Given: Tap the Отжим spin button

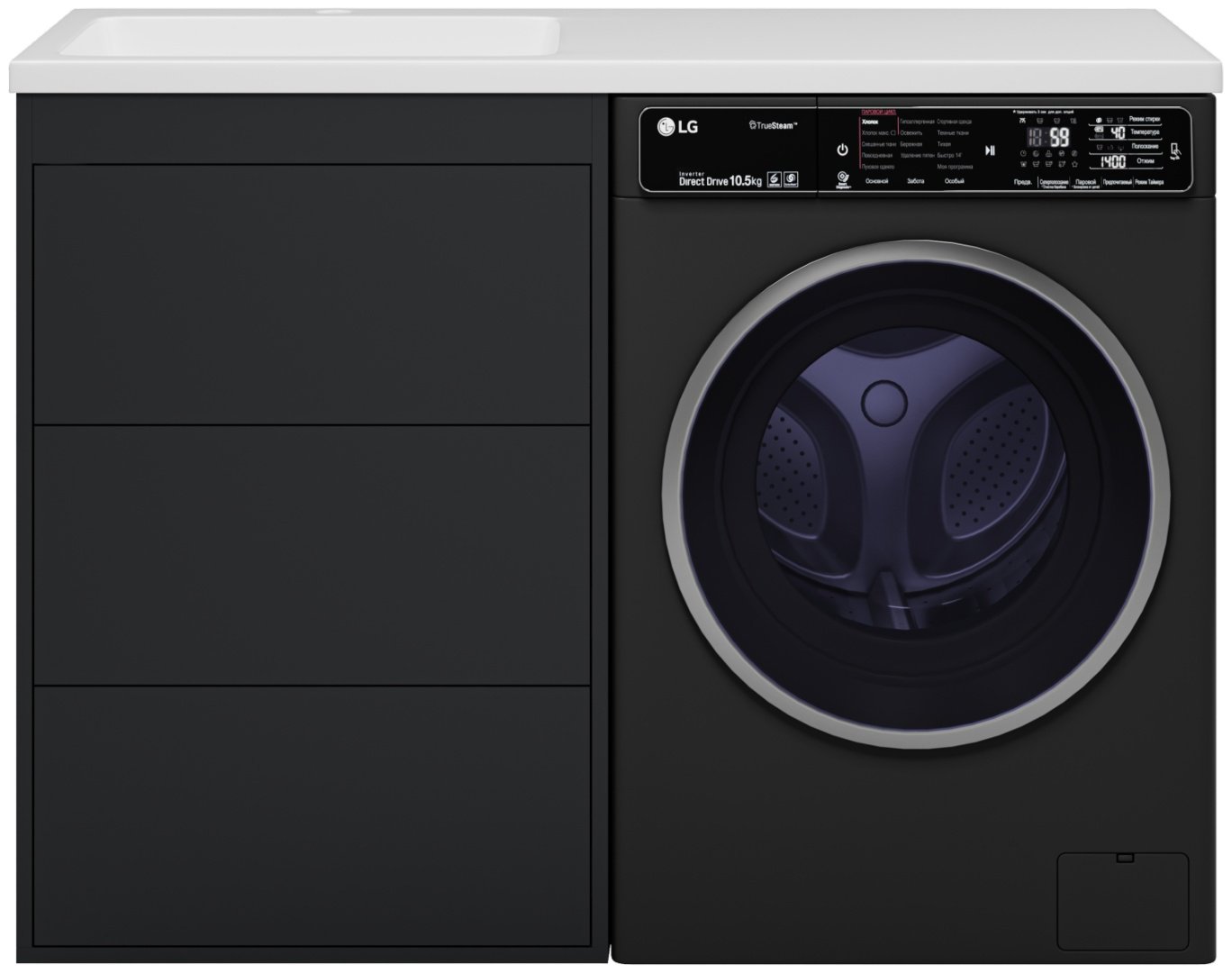Looking at the screenshot, I should tap(1146, 160).
